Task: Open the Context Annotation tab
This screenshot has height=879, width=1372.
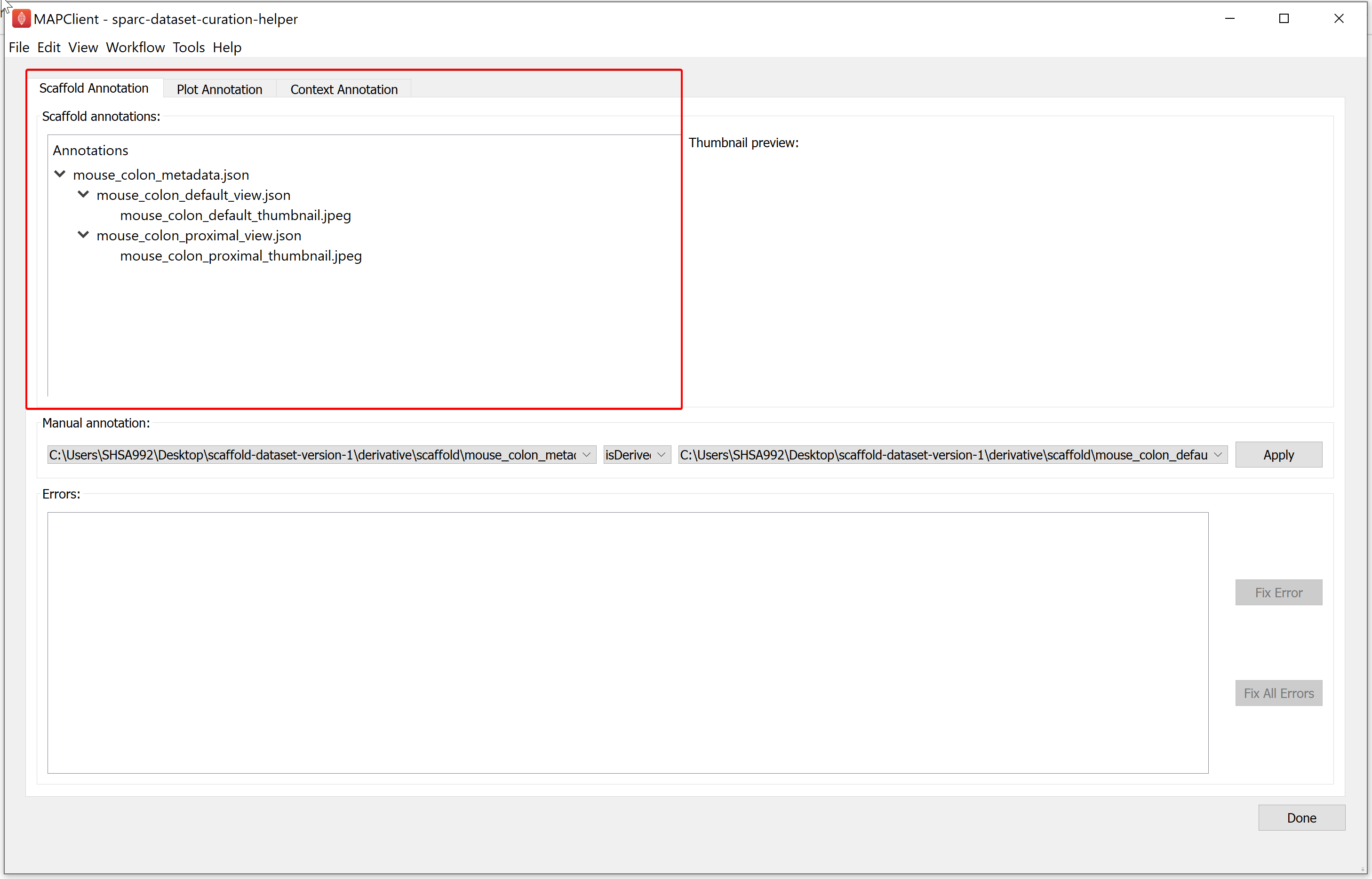Action: click(x=344, y=89)
